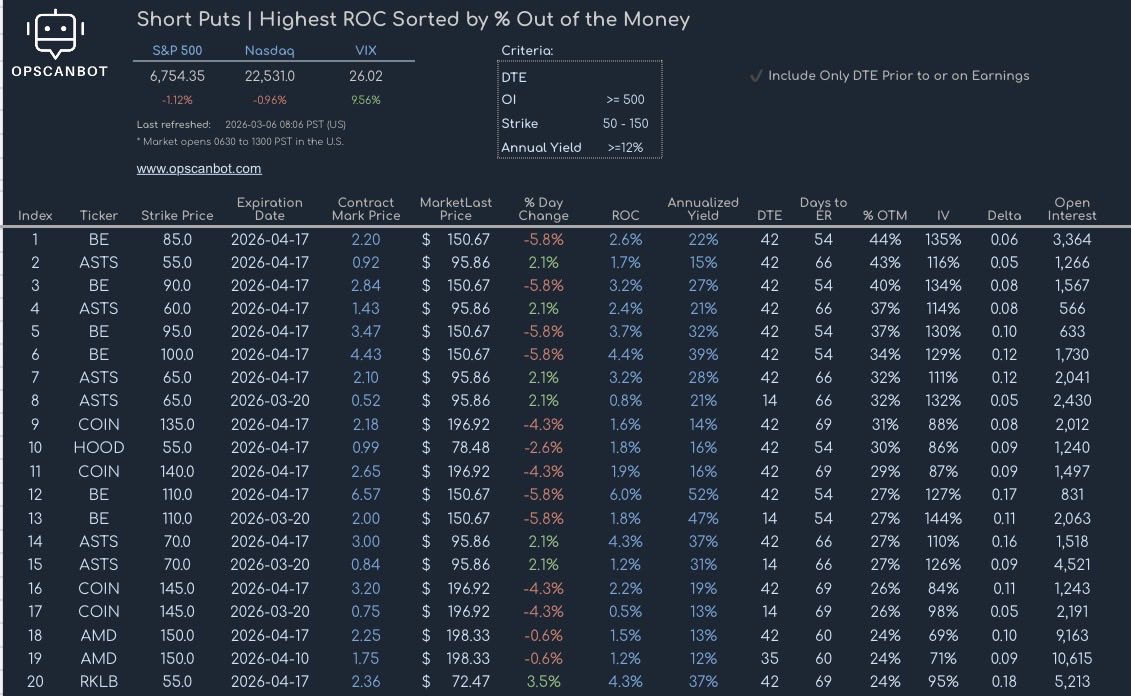Click open interest 9,163 in row 18
1131x696 pixels.
[1072, 635]
